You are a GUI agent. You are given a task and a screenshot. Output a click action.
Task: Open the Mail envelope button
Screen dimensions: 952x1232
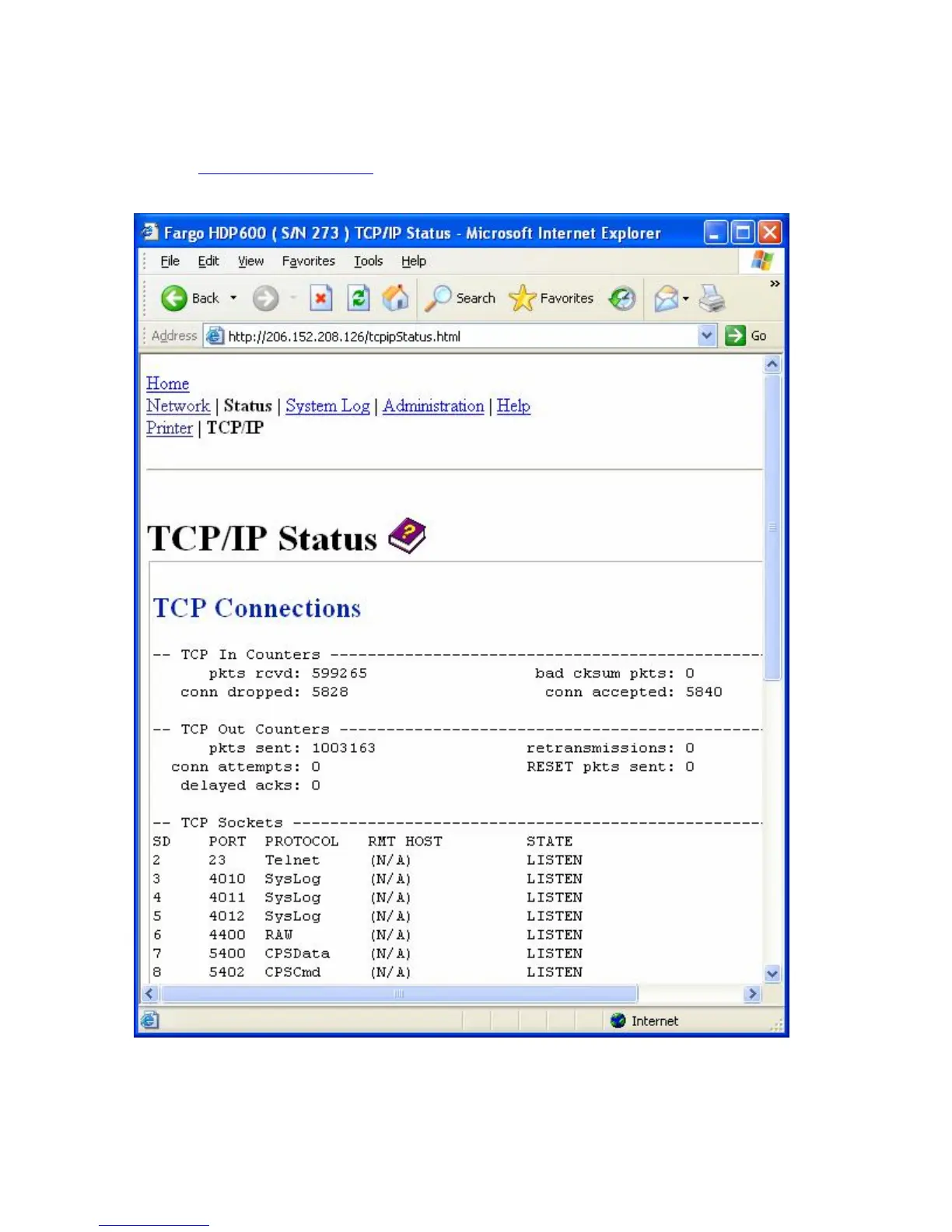[666, 298]
